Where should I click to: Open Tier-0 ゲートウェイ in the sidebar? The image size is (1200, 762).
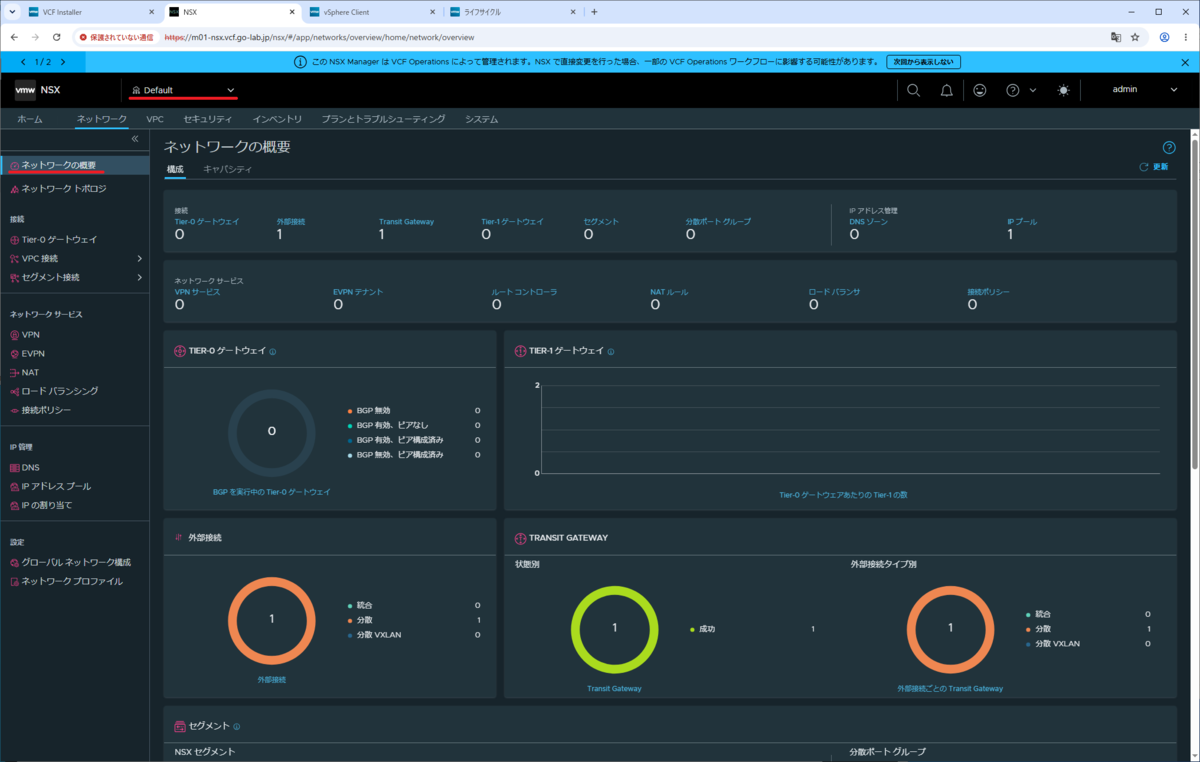(x=59, y=239)
